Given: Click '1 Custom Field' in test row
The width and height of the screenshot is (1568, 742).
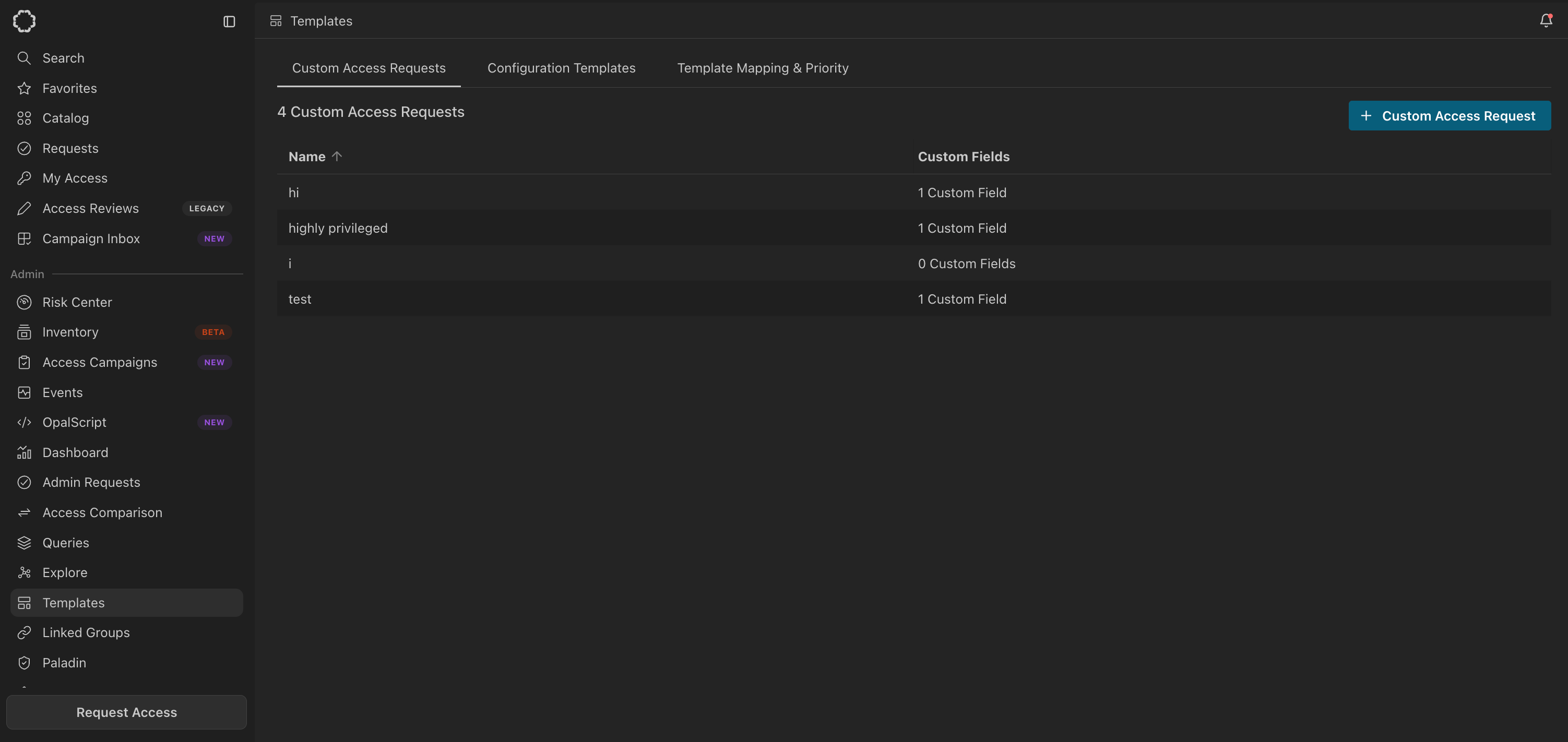Looking at the screenshot, I should (x=962, y=299).
